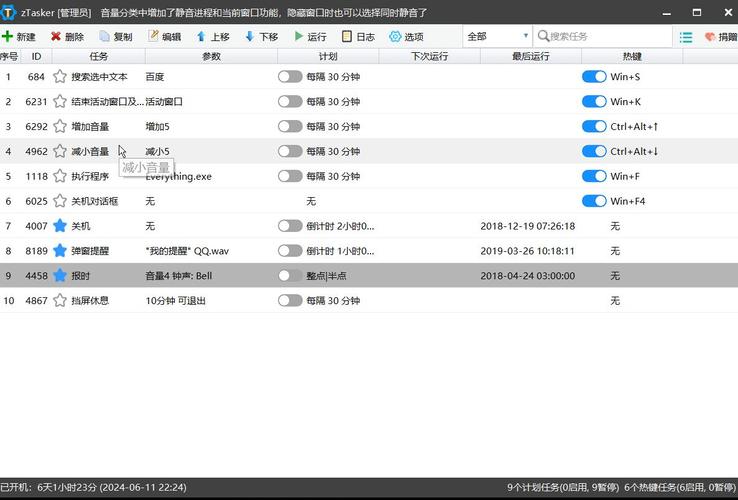This screenshot has width=738, height=500.
Task: Enable schedule toggle for 增加音量
Action: point(290,126)
